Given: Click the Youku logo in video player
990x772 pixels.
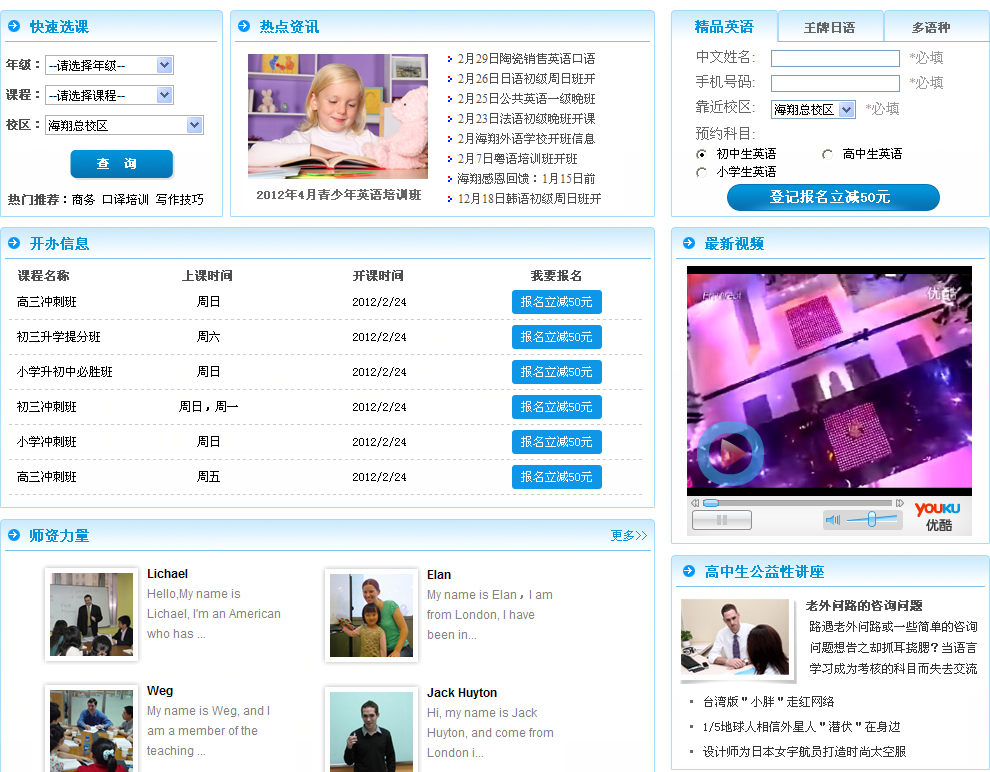Looking at the screenshot, I should 937,515.
